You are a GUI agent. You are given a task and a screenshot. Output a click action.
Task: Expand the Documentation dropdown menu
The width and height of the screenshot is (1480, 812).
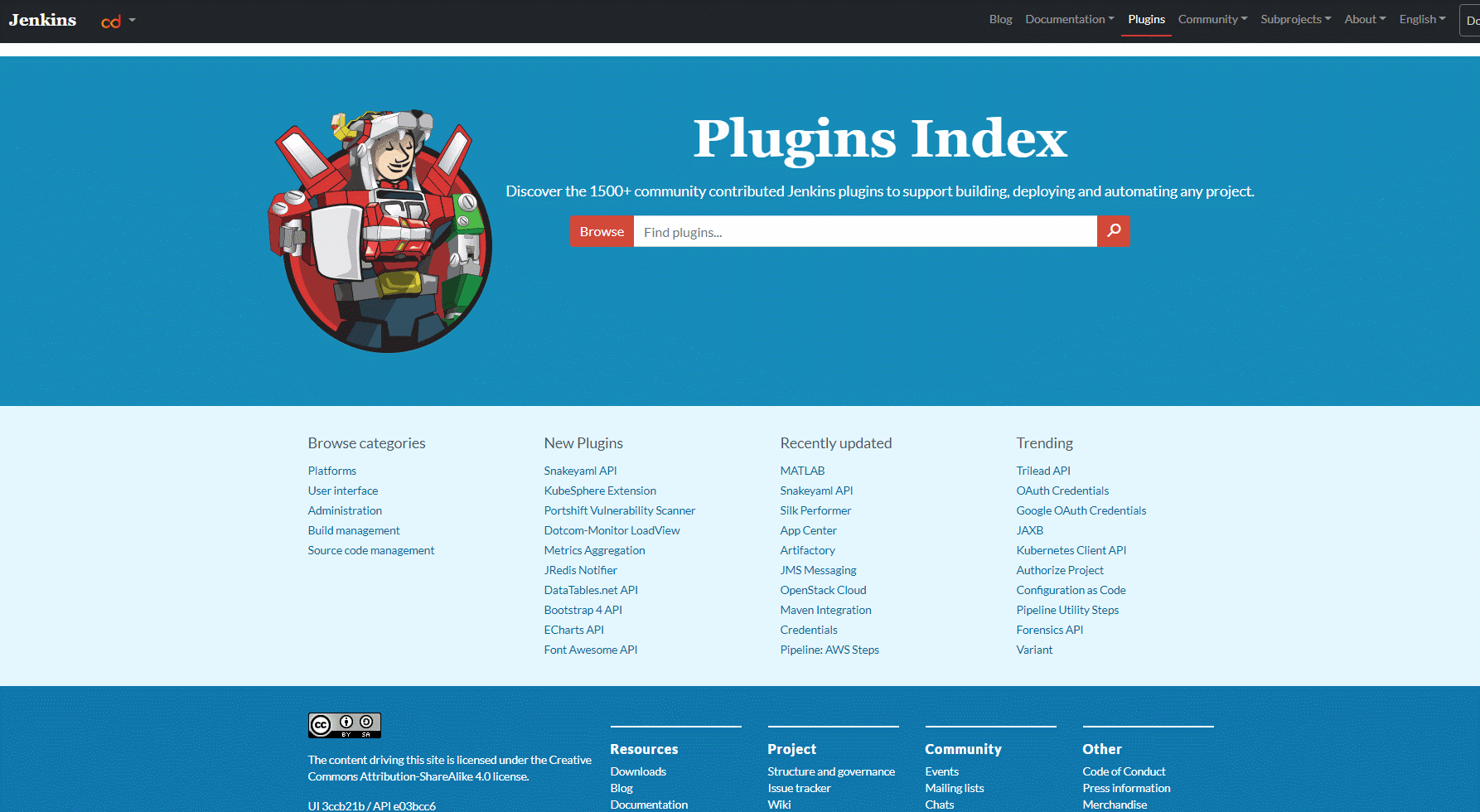click(1069, 19)
